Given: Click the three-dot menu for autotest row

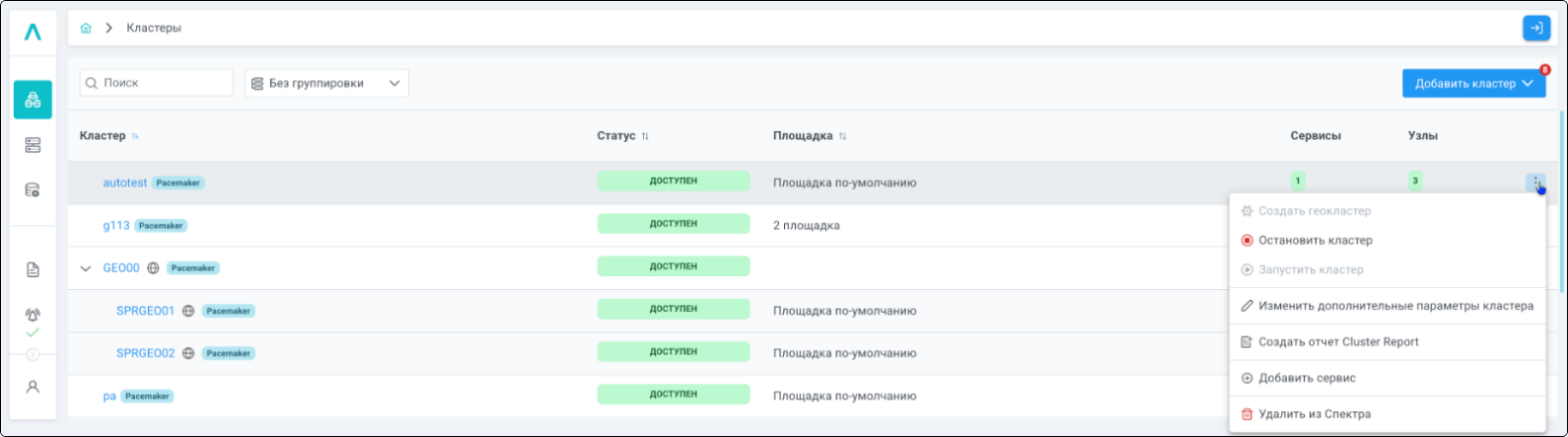Looking at the screenshot, I should pos(1535,182).
